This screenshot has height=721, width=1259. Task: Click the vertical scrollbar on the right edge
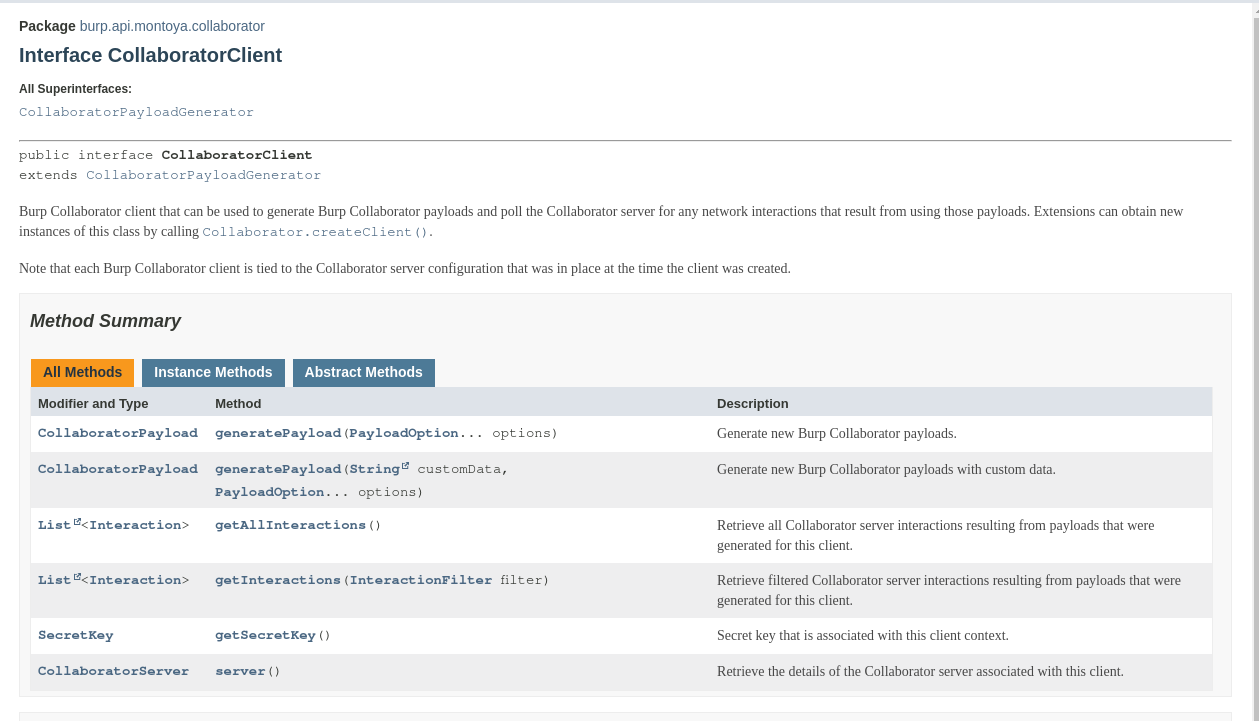(1255, 360)
